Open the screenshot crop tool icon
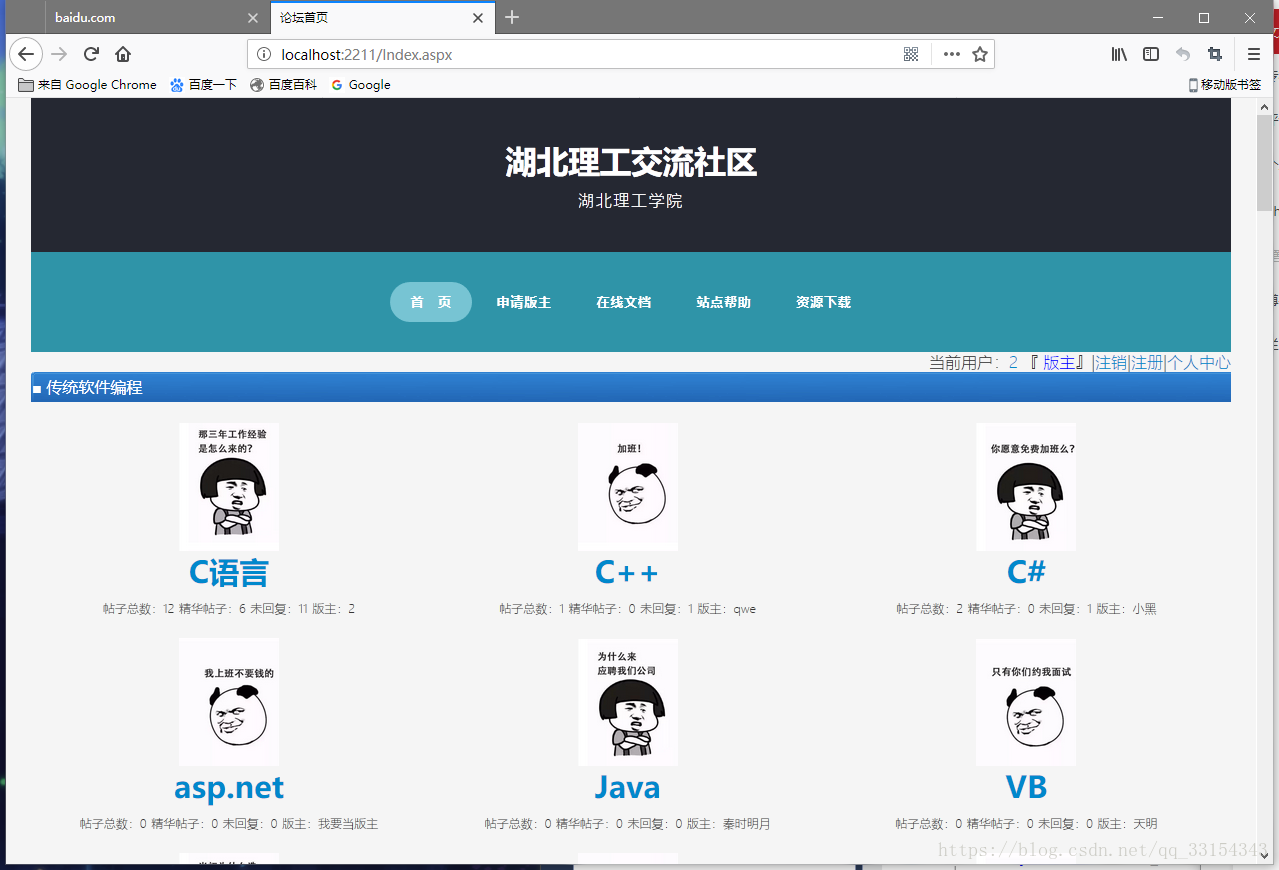Screen dimensions: 1279x870 pyautogui.click(x=1215, y=55)
